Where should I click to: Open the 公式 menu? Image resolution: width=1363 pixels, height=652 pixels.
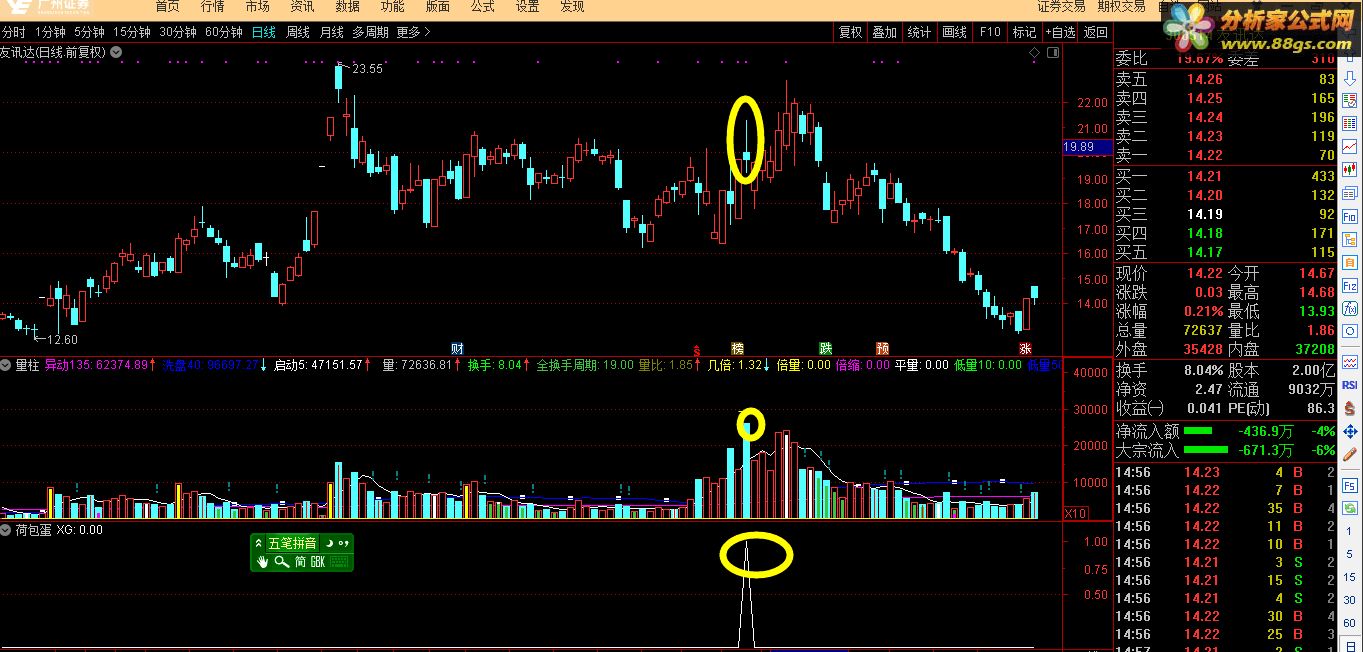(x=482, y=7)
